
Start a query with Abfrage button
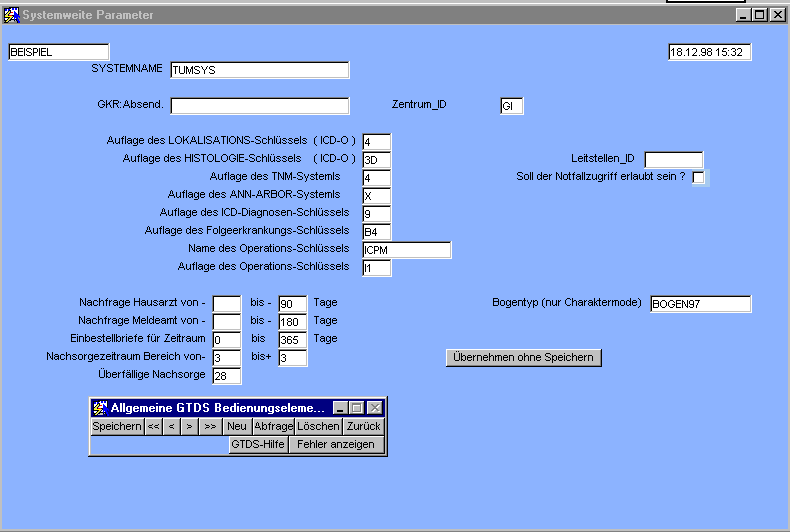273,426
